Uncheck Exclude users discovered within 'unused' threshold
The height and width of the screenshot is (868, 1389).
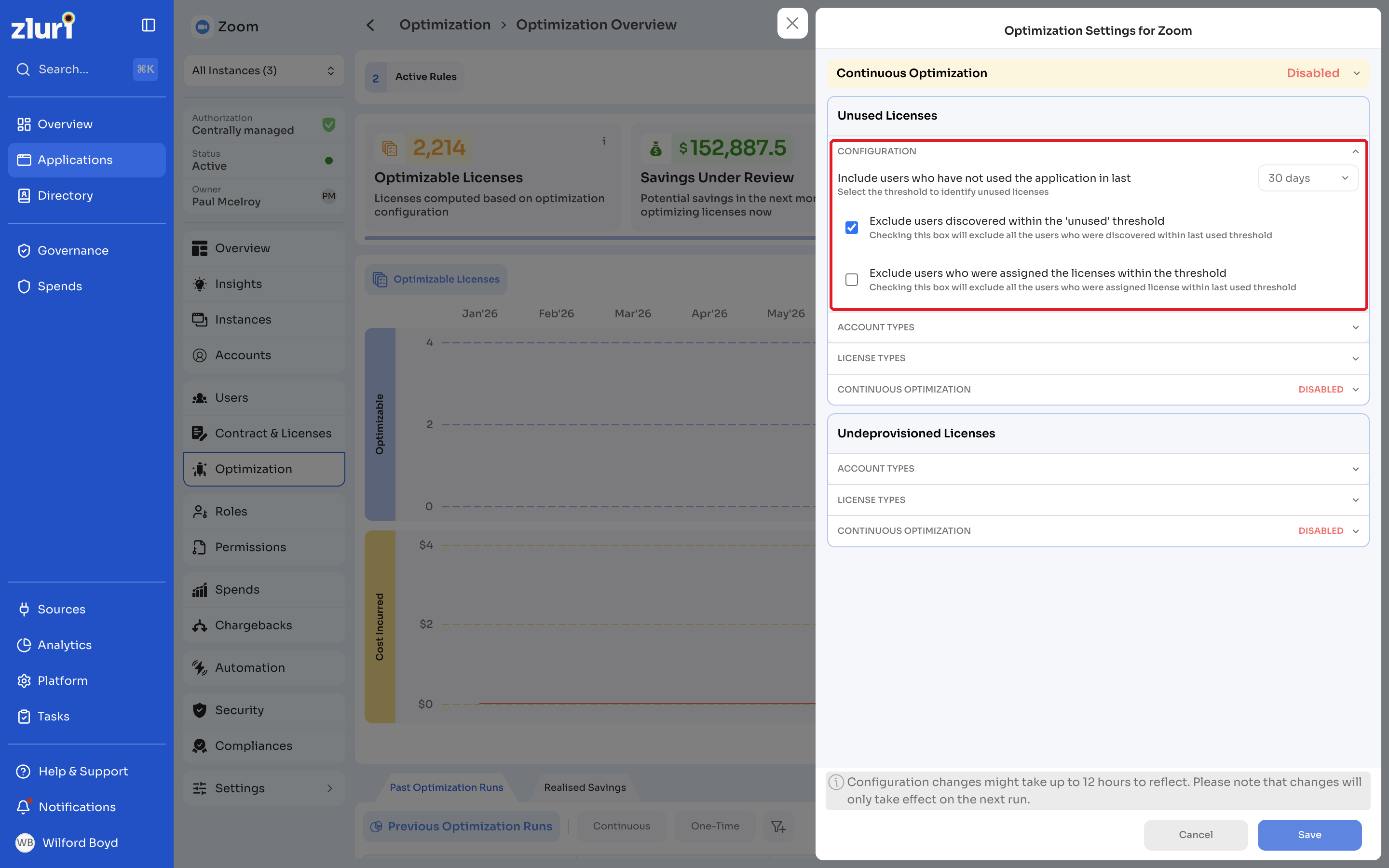coord(852,227)
